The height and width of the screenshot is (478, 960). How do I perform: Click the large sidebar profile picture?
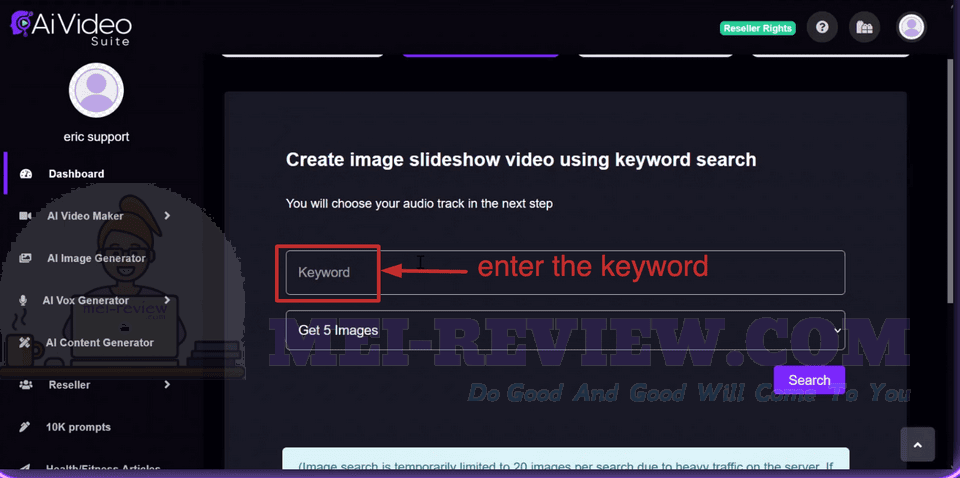[x=97, y=90]
